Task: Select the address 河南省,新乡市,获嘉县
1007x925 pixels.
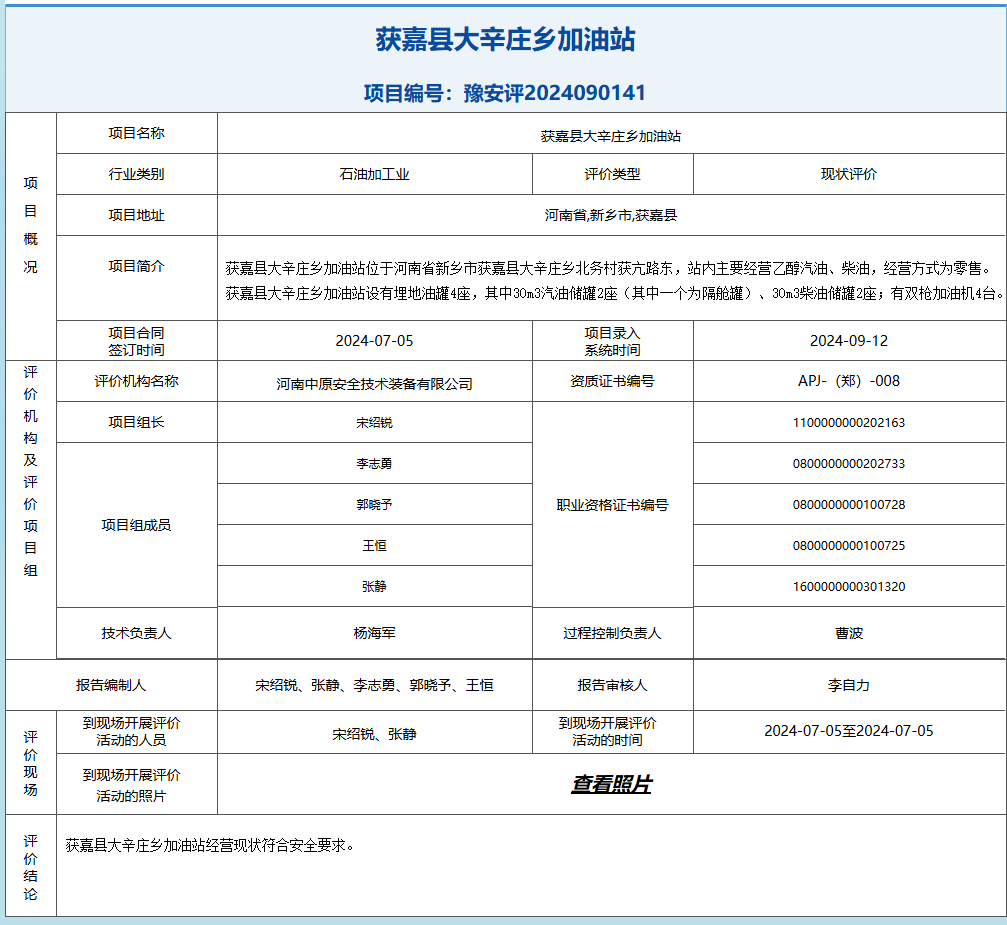Action: [611, 215]
